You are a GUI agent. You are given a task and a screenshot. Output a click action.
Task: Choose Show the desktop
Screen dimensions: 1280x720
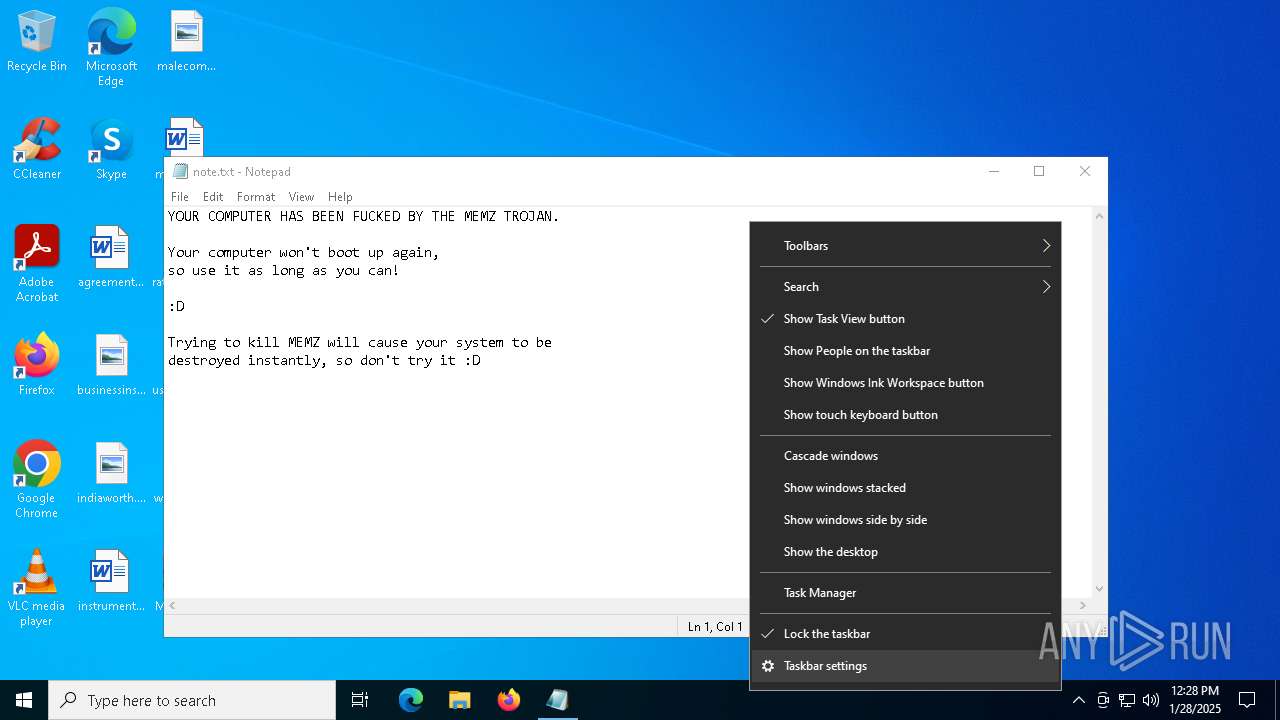pyautogui.click(x=905, y=552)
